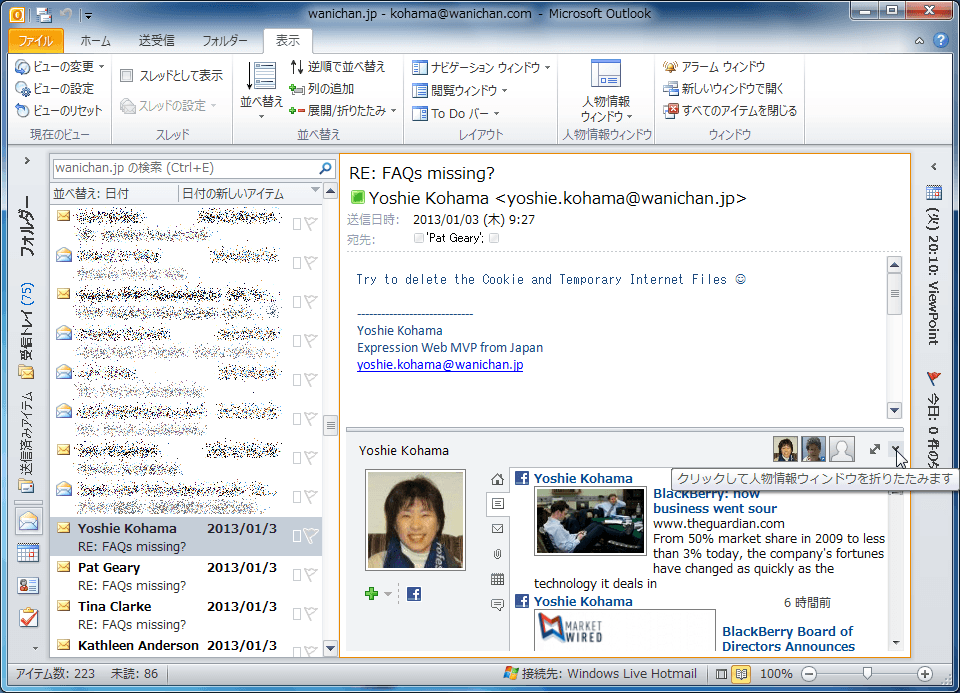Minimize the ribbon with the caret icon
The height and width of the screenshot is (693, 960).
pyautogui.click(x=919, y=41)
